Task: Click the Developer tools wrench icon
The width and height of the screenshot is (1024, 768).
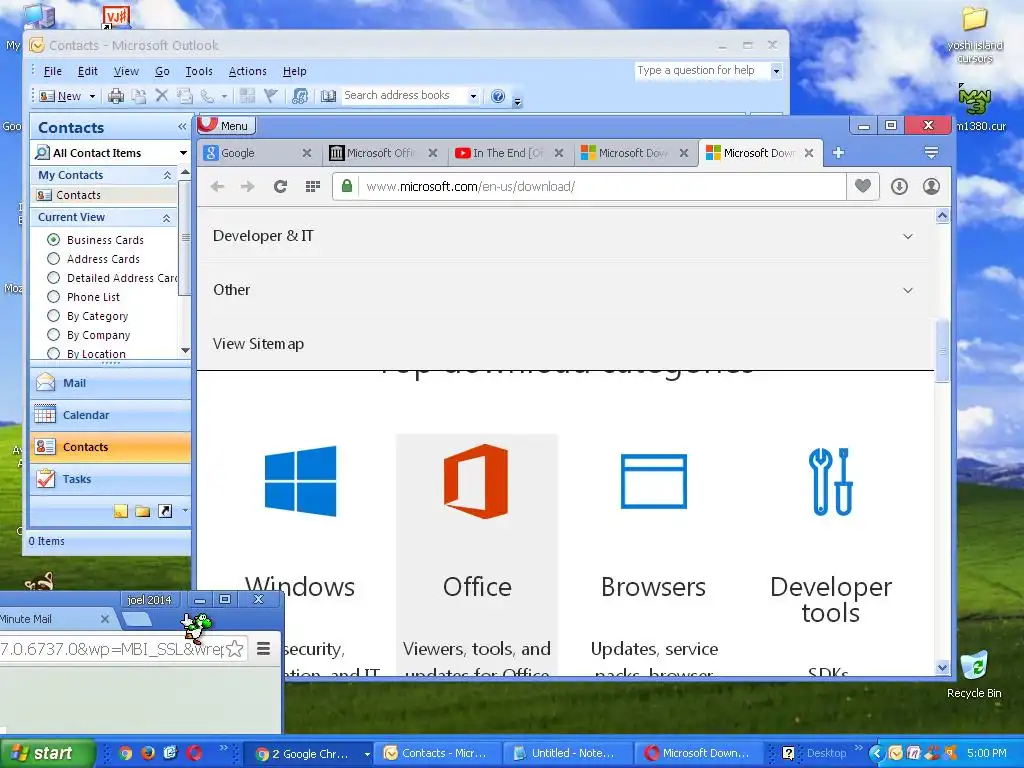Action: click(x=831, y=481)
